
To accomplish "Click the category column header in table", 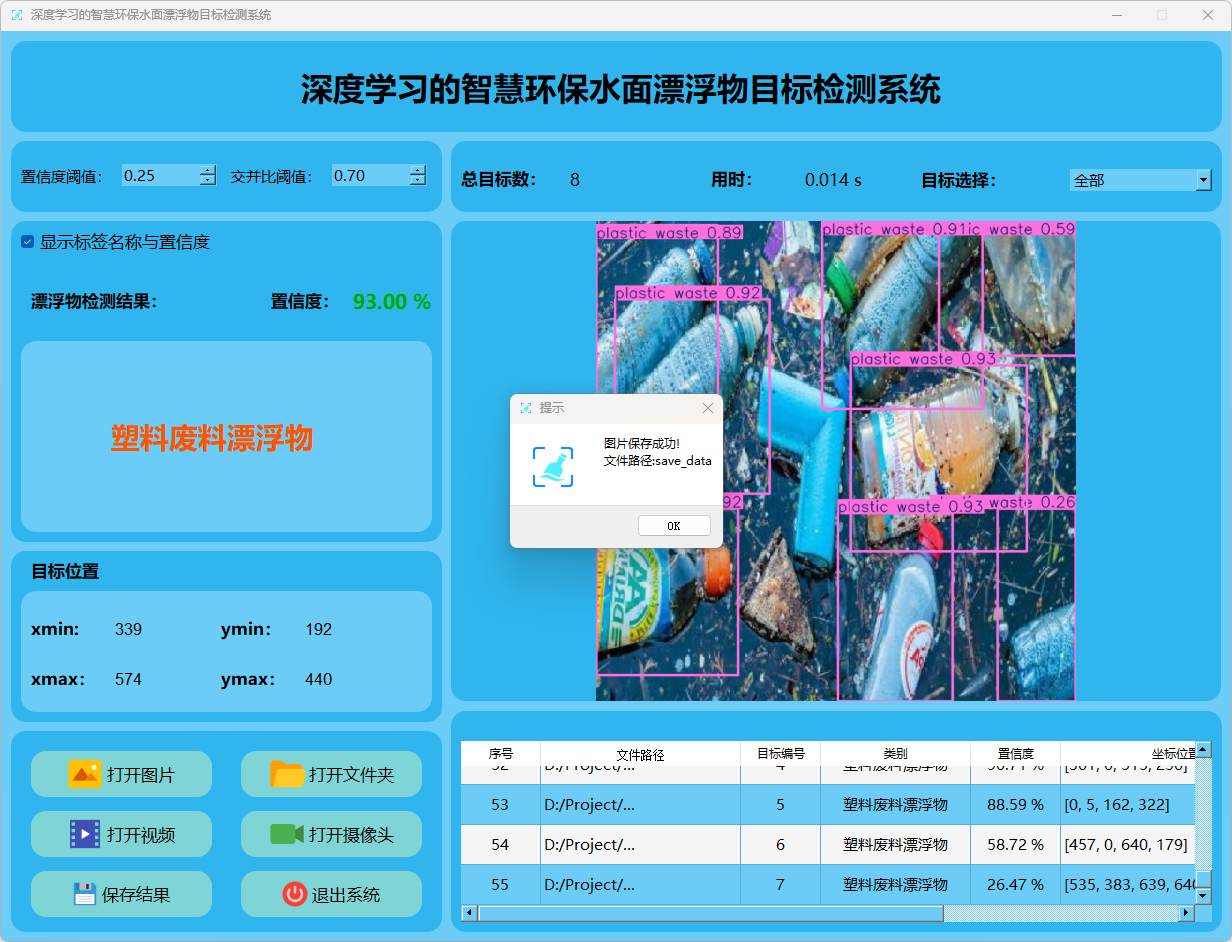I will 895,754.
